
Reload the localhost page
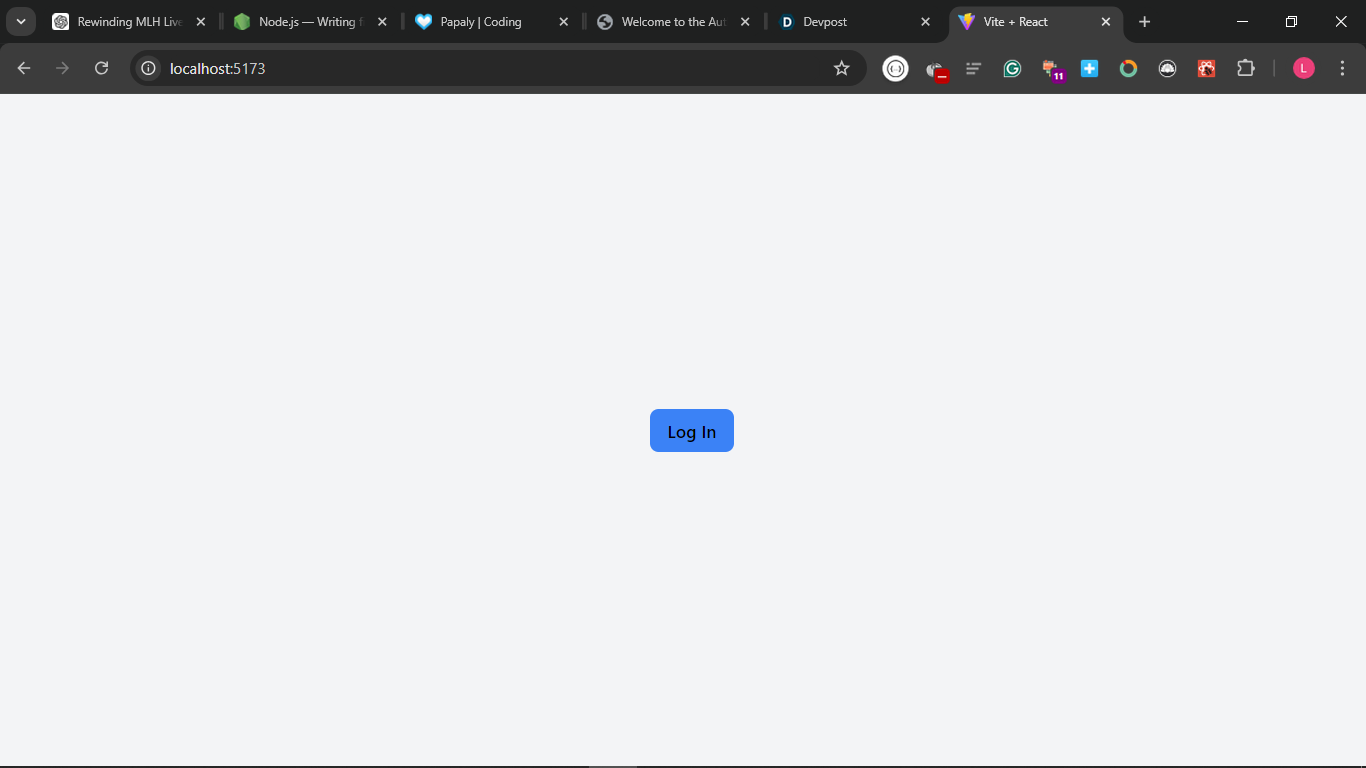point(101,68)
